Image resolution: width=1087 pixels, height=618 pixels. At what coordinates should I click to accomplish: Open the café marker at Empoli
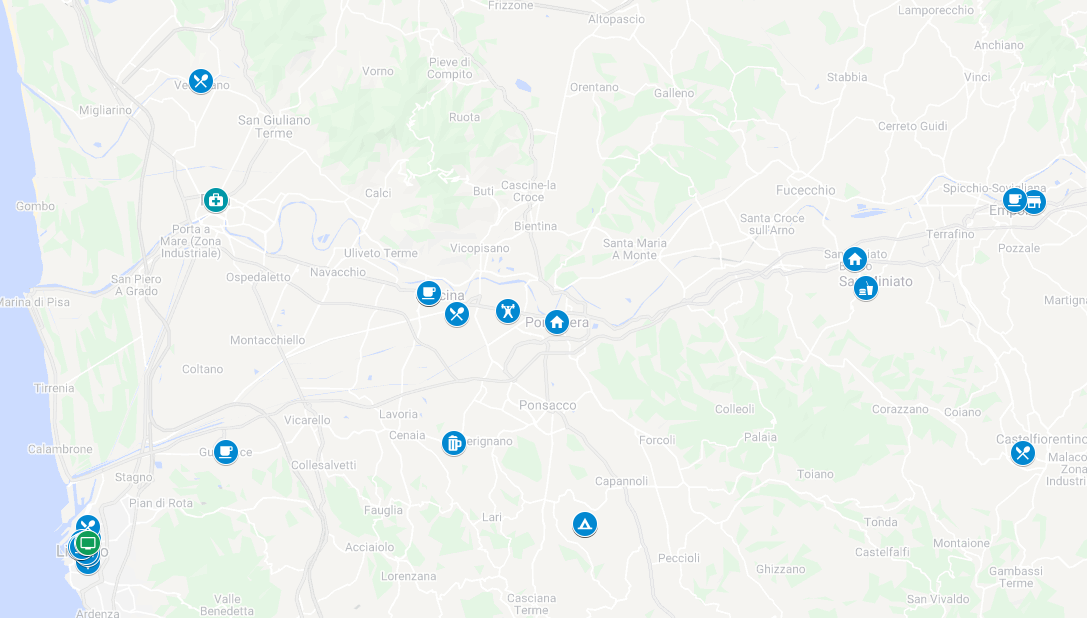point(1014,200)
